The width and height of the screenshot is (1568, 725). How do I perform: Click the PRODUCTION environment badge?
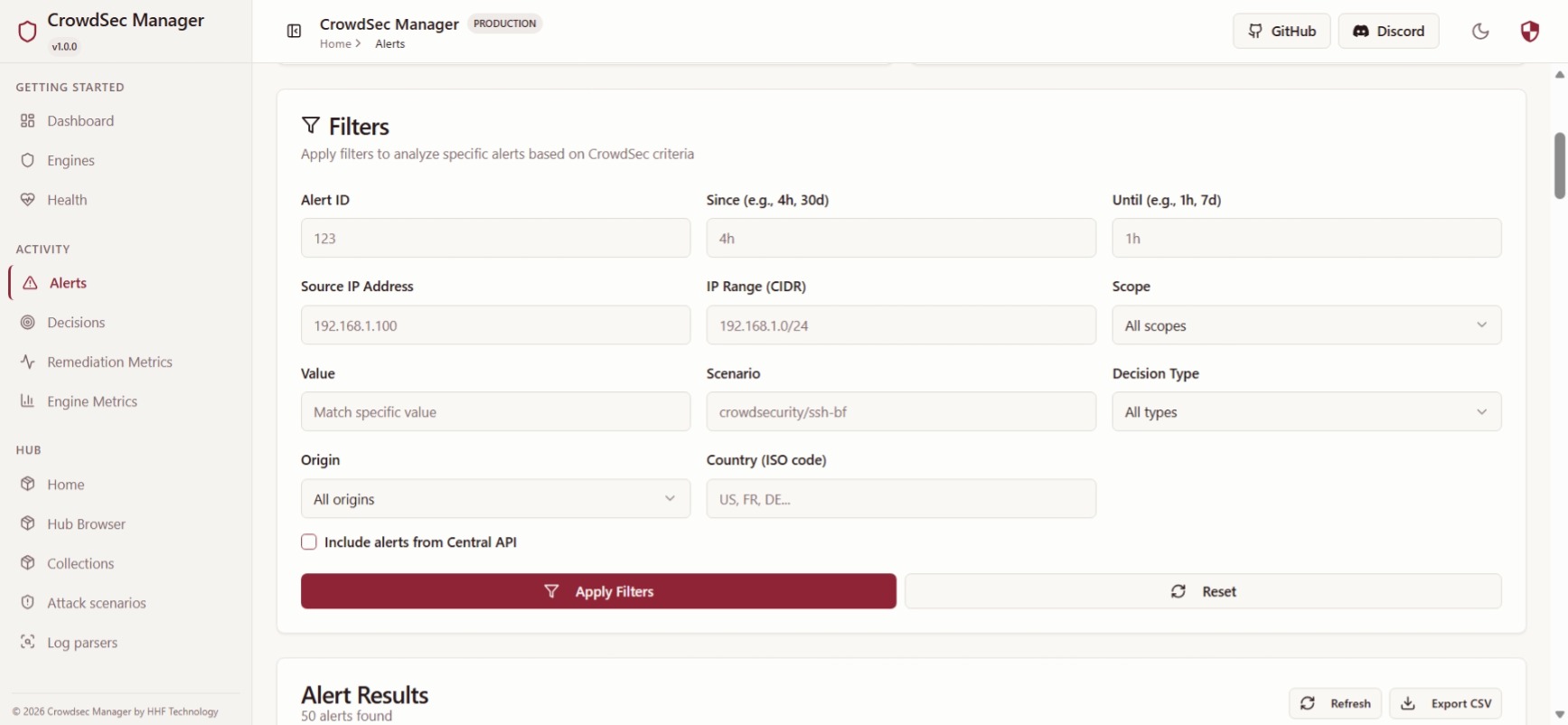[x=504, y=24]
